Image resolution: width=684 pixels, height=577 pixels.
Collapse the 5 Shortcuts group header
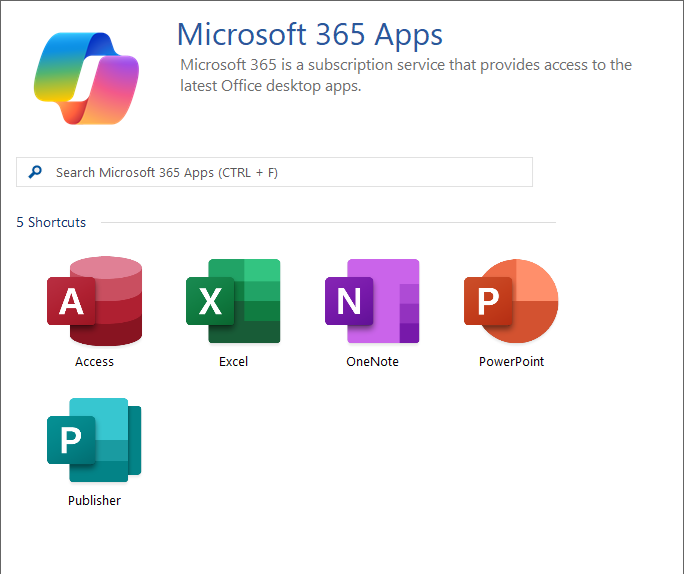(51, 222)
